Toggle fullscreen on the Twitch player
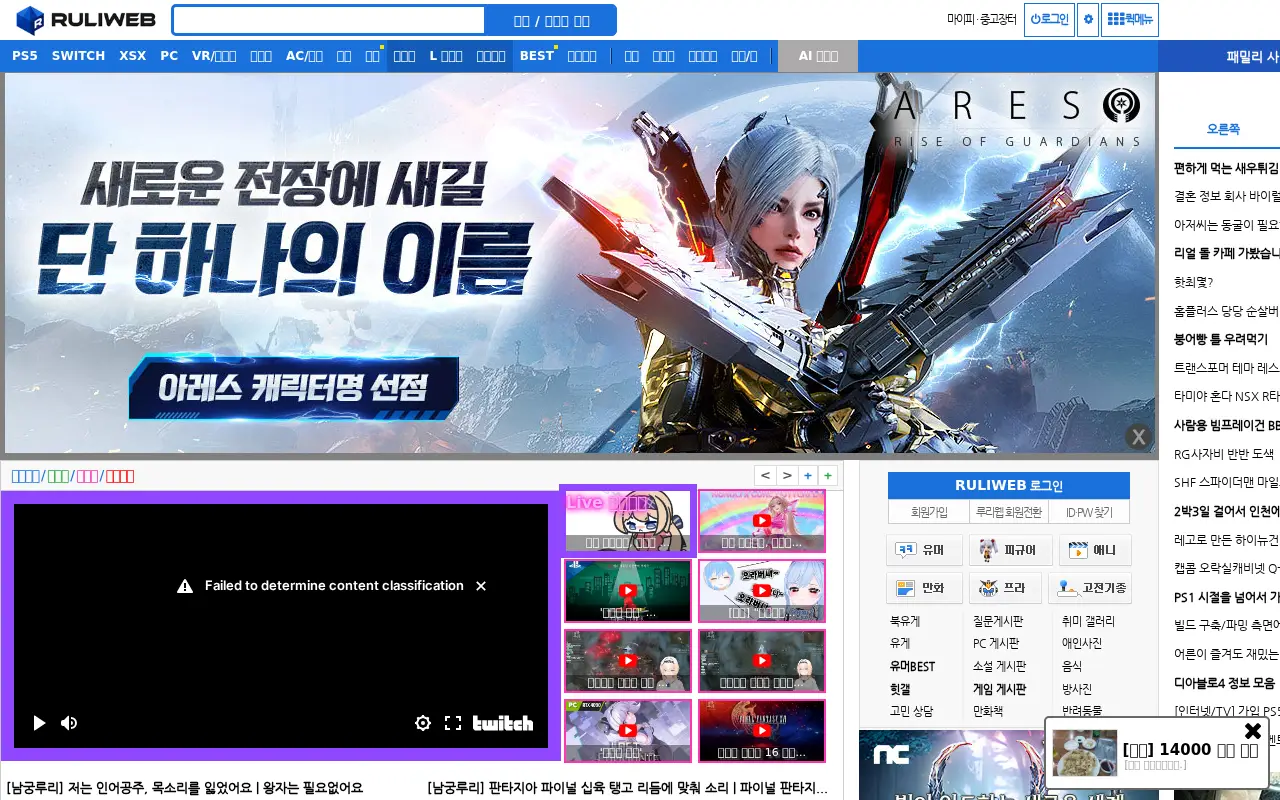The image size is (1280, 800). (x=453, y=723)
